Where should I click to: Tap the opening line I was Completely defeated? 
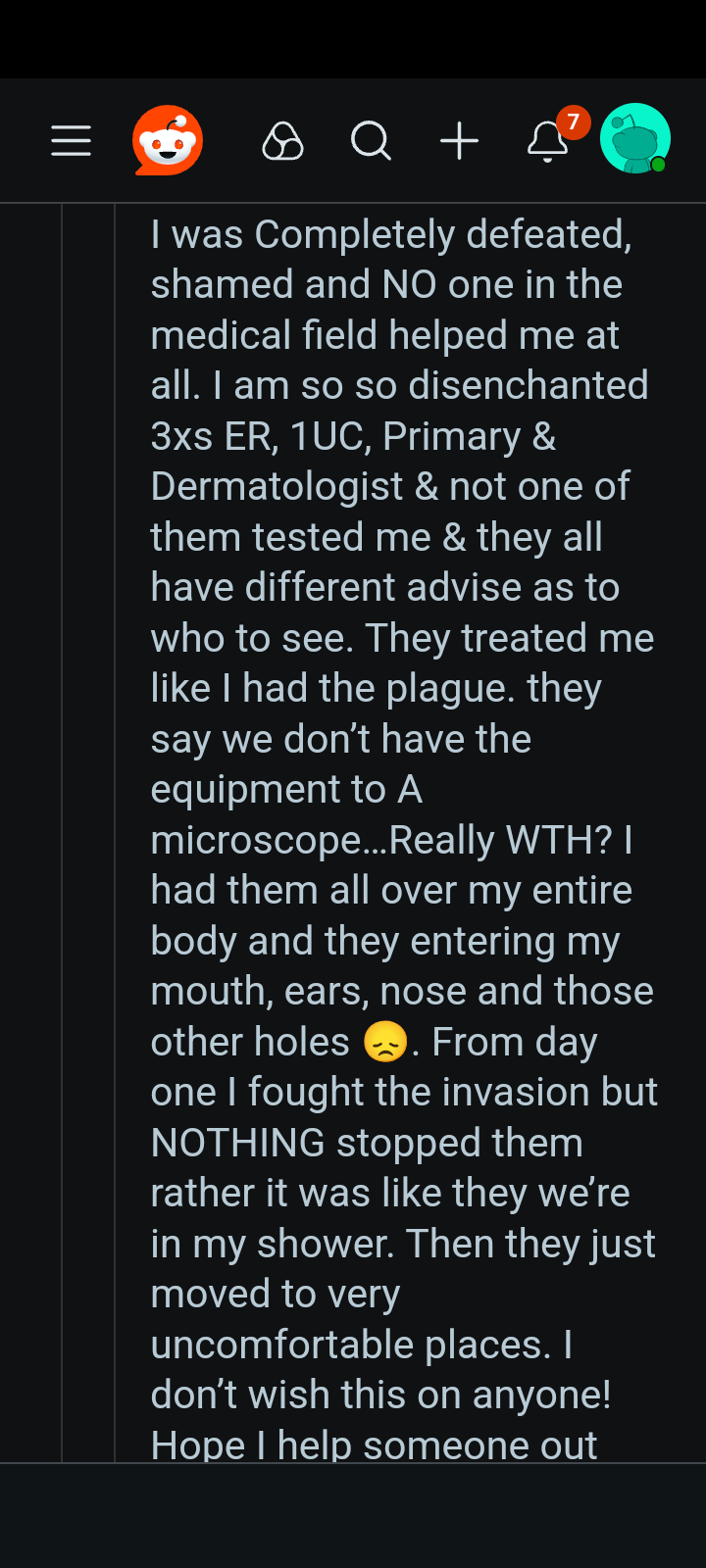390,232
